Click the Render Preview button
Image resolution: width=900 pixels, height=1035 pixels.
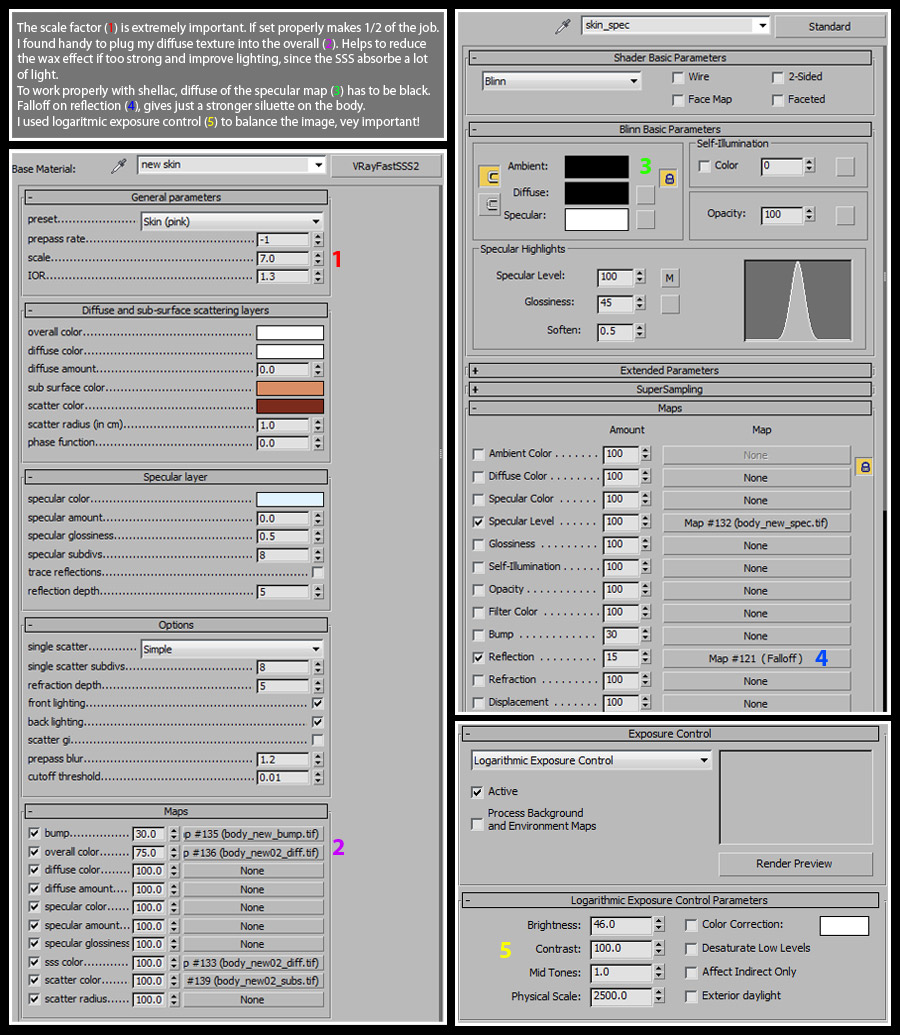coord(794,863)
